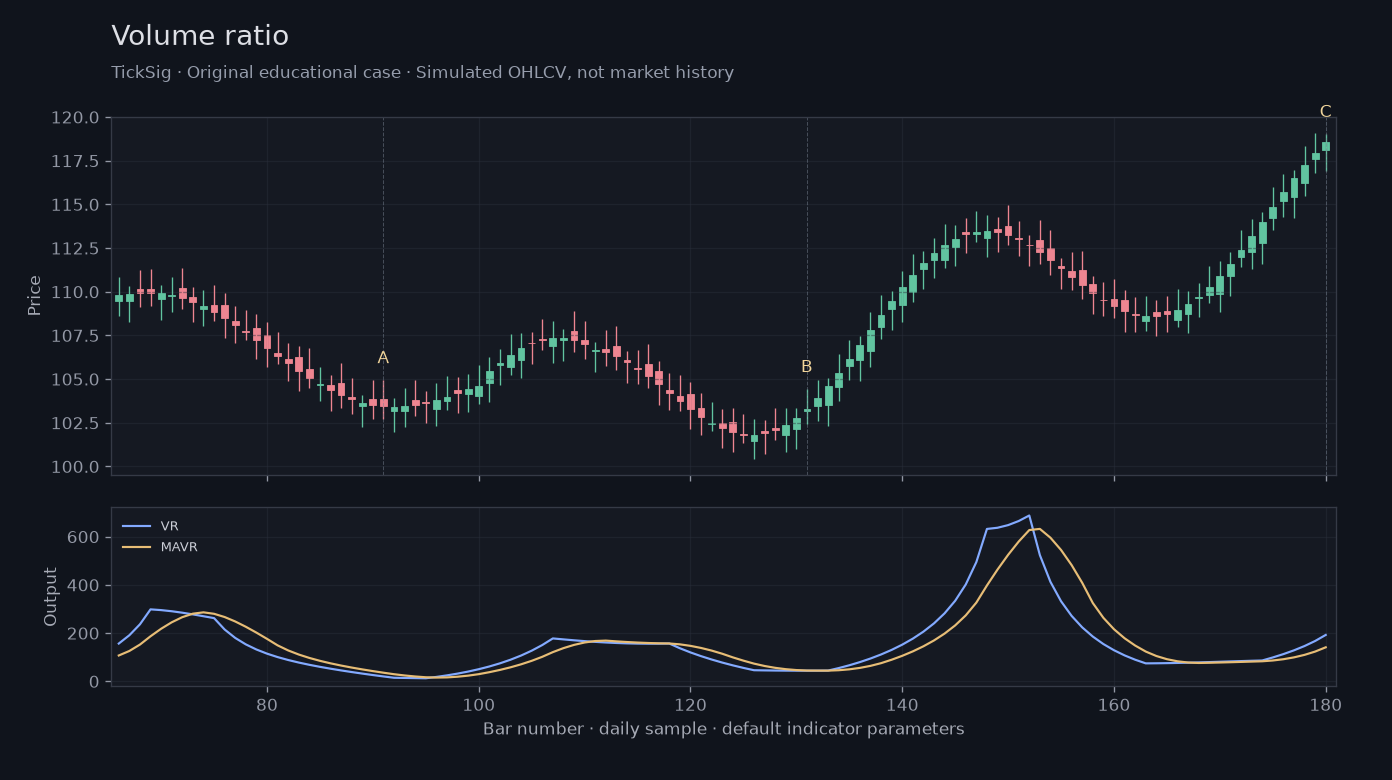This screenshot has width=1392, height=780.
Task: Click price tick label 115.0
Action: point(75,205)
